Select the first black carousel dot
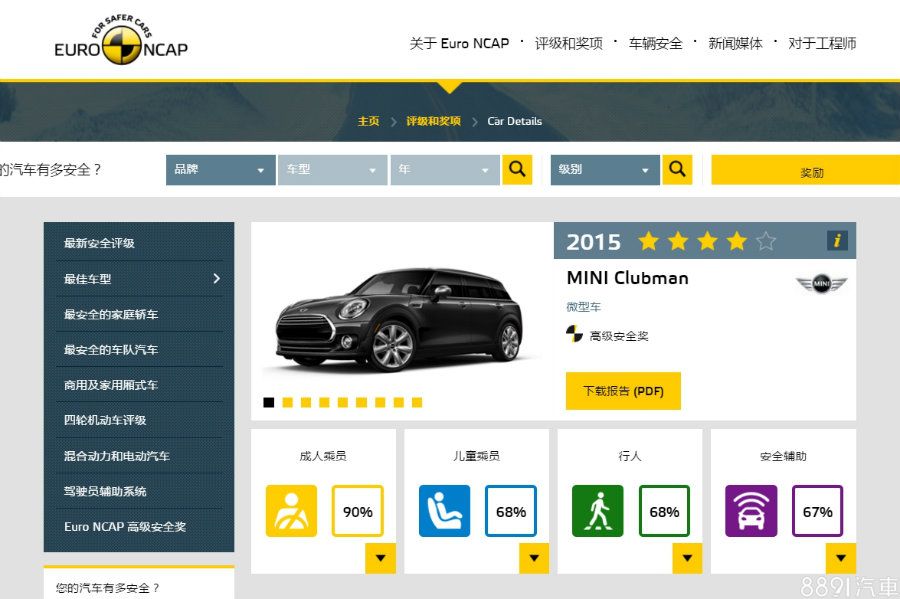Screen dimensions: 900x599 pyautogui.click(x=269, y=402)
